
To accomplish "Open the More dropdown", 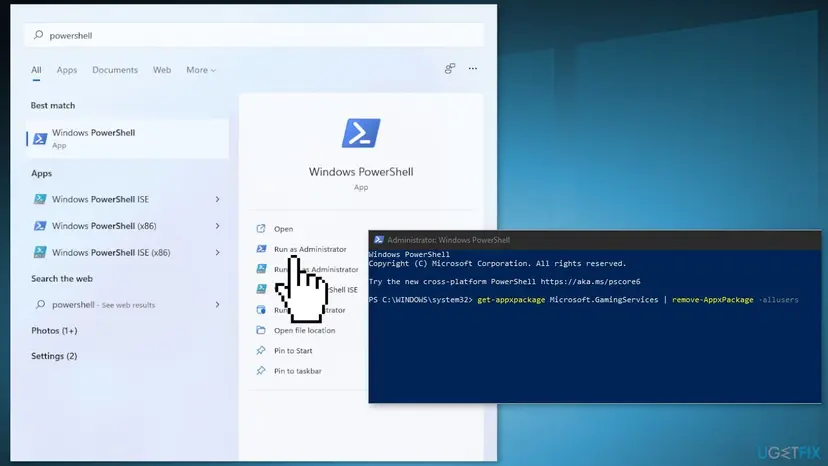I will 201,70.
